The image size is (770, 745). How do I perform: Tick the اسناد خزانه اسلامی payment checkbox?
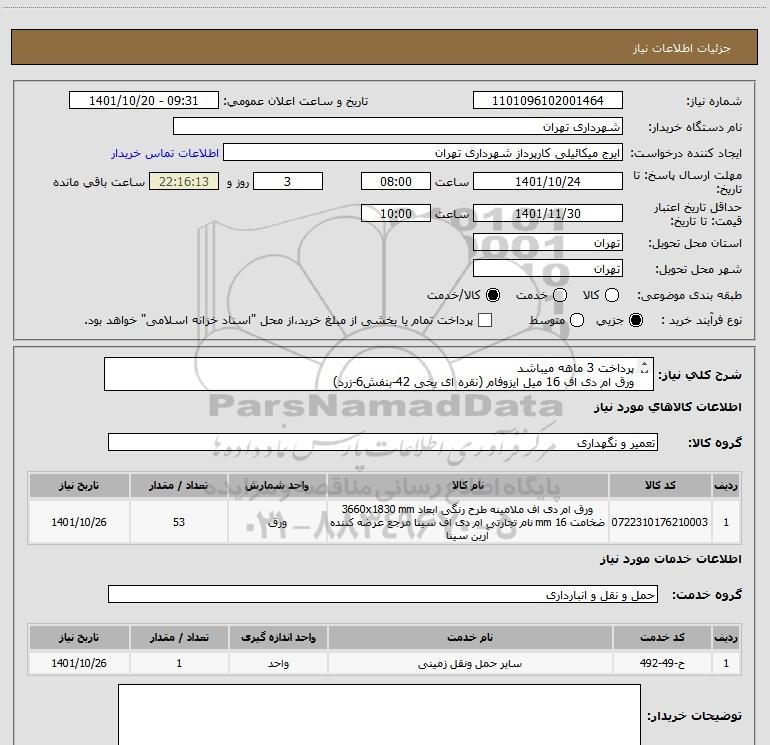point(485,320)
